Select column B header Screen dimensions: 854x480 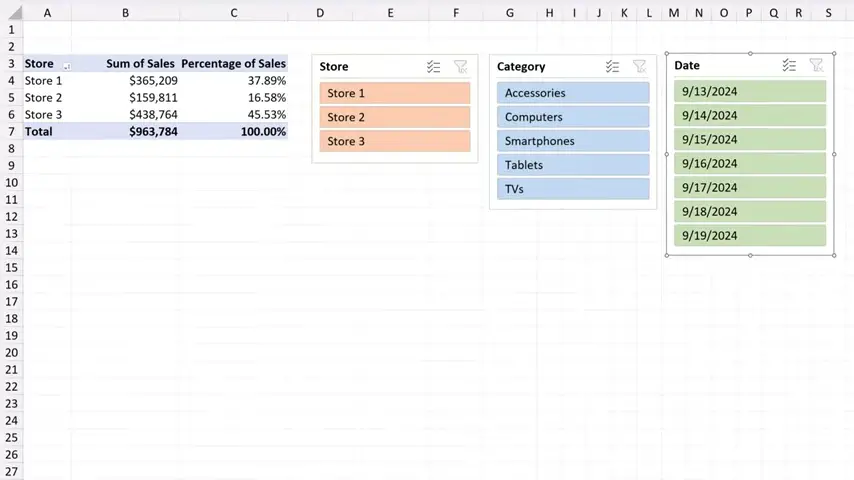coord(125,13)
